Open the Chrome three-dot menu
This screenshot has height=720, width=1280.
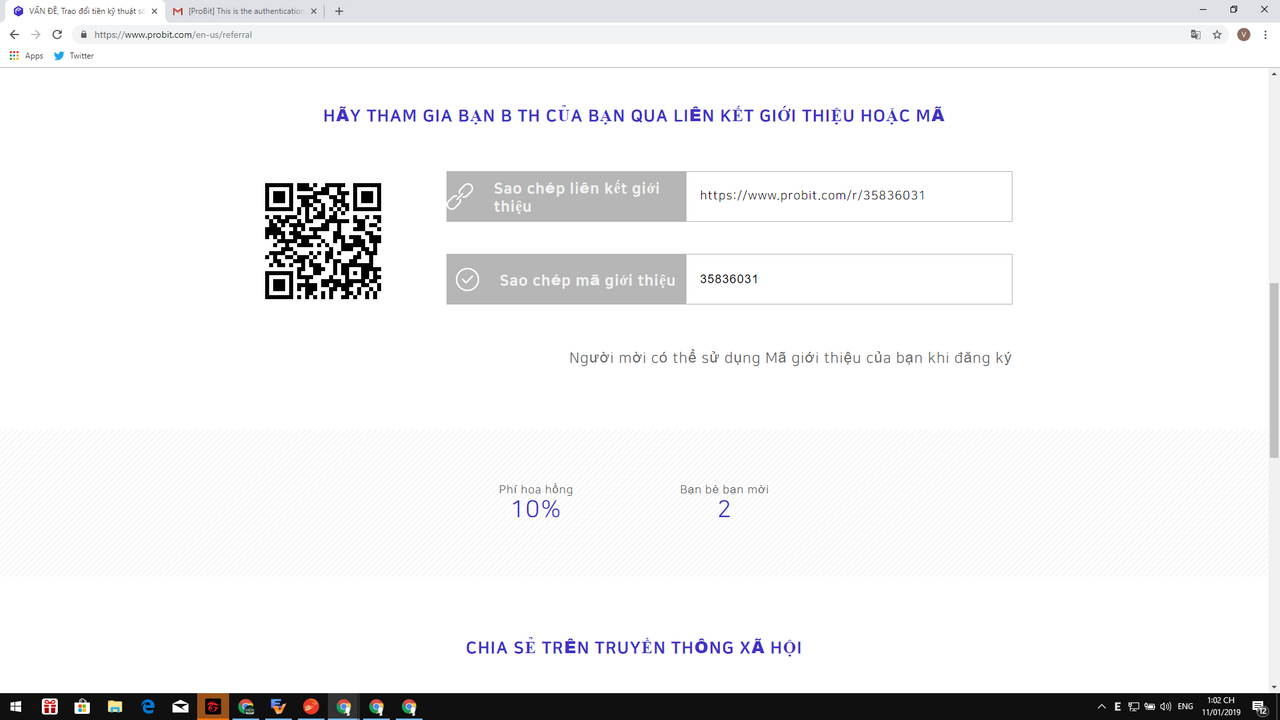pos(1266,34)
